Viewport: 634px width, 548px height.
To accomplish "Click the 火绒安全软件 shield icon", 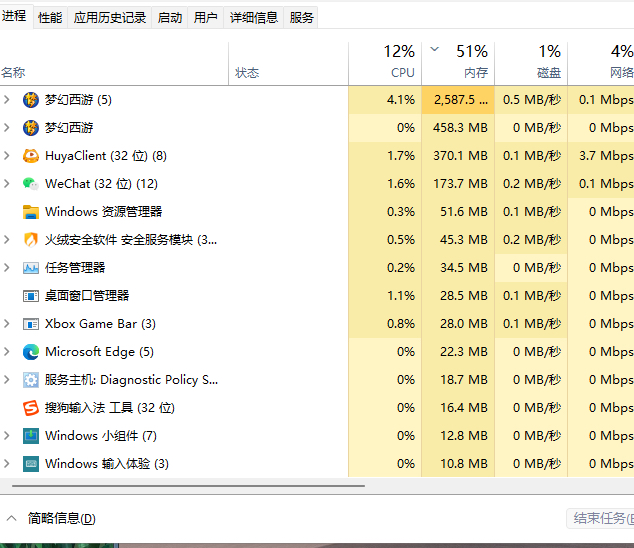I will click(31, 240).
